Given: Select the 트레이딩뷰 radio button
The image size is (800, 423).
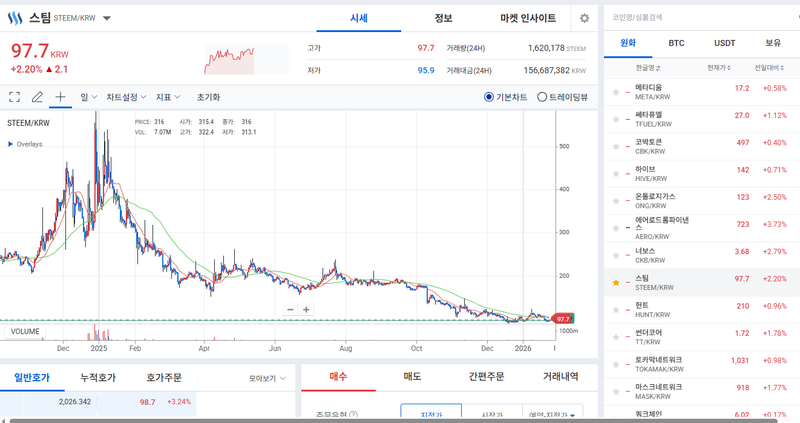Looking at the screenshot, I should pyautogui.click(x=542, y=97).
